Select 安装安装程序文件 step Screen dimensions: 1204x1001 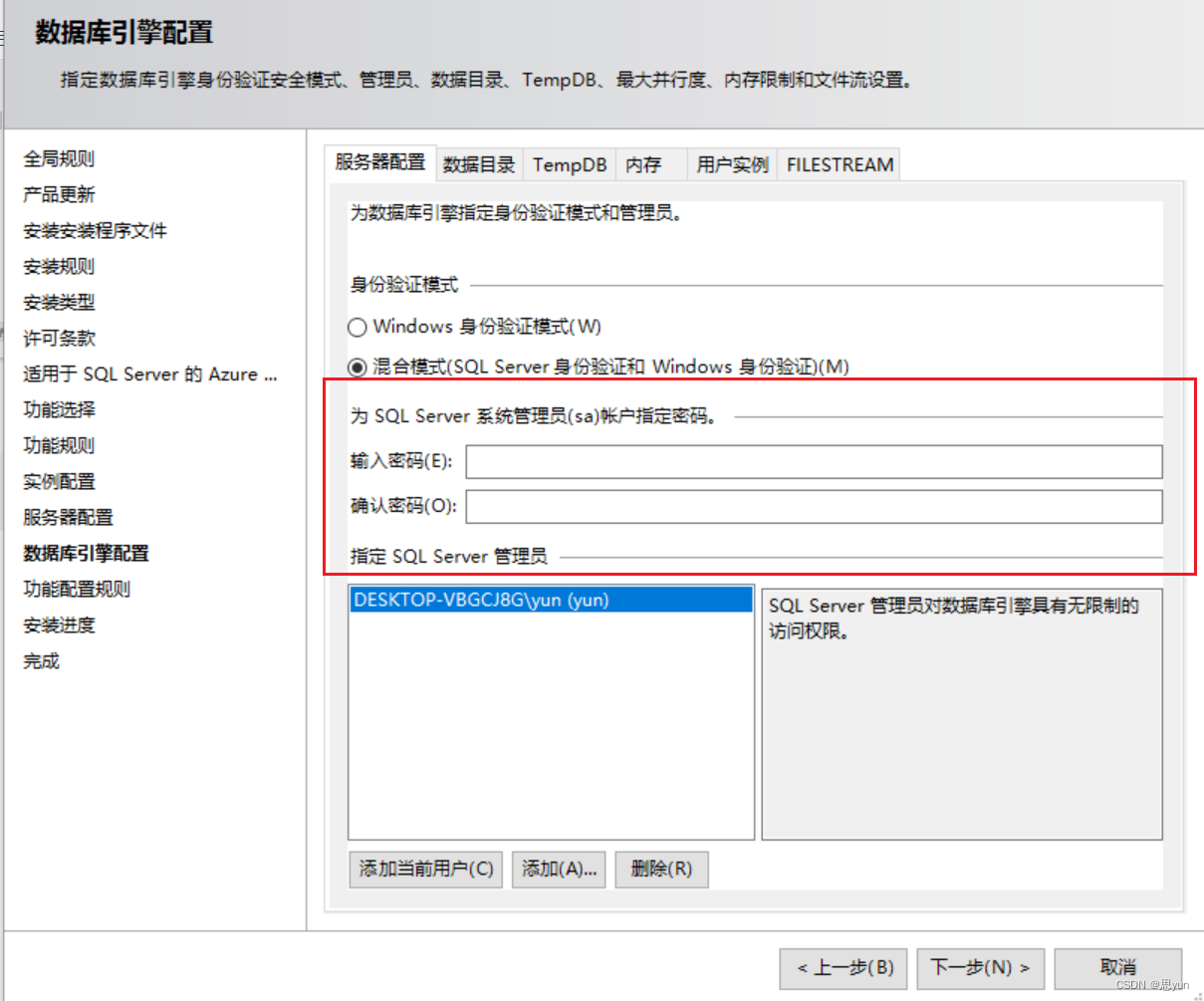point(96,230)
